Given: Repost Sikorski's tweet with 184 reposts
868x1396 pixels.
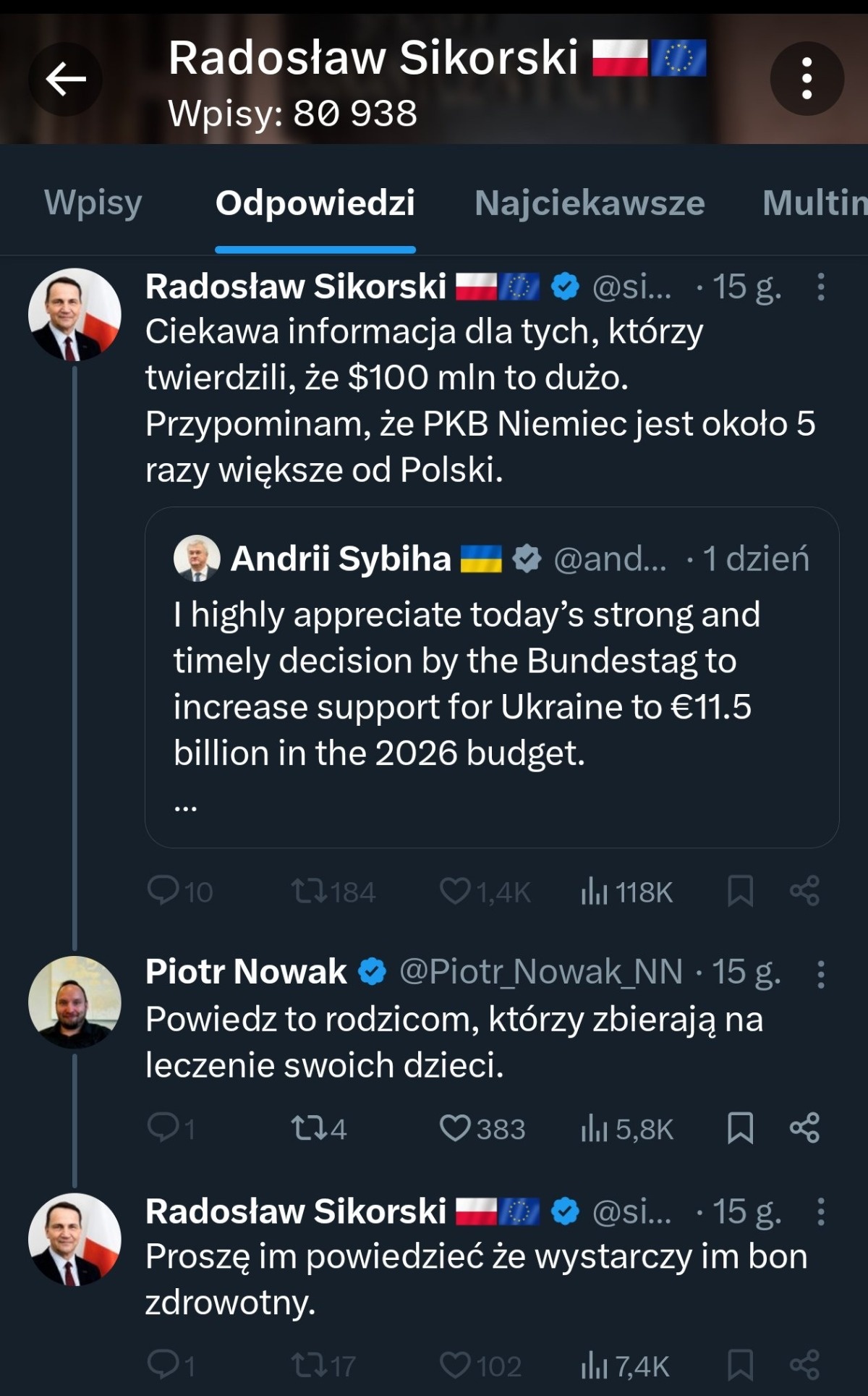Looking at the screenshot, I should (309, 892).
